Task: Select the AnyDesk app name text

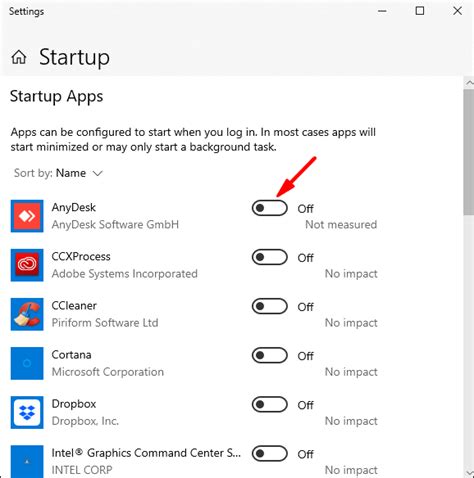Action: coord(74,208)
